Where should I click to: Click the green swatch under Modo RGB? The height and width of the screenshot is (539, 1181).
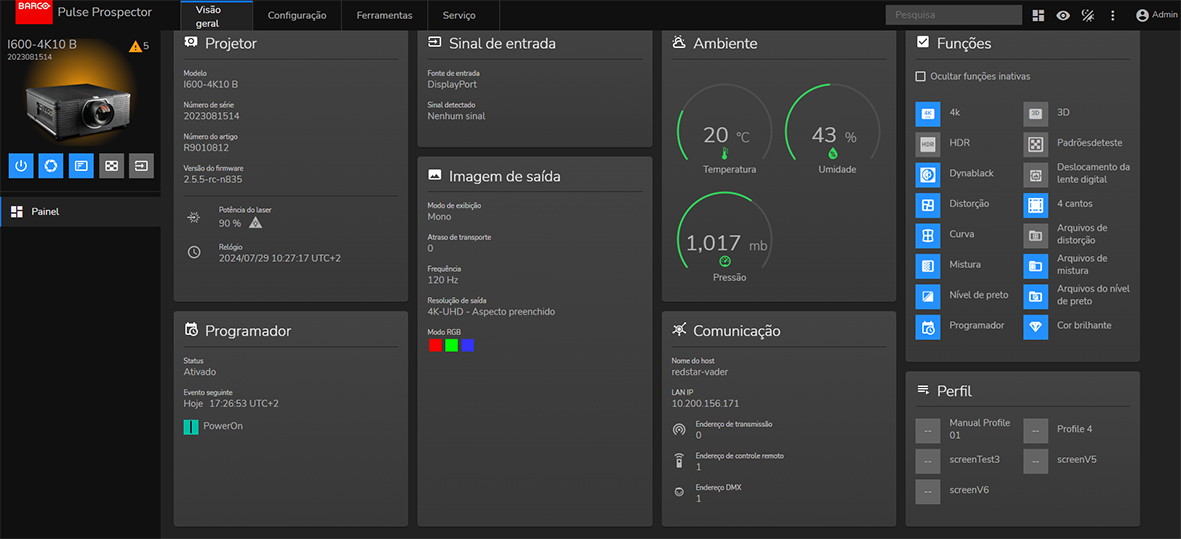coord(451,345)
